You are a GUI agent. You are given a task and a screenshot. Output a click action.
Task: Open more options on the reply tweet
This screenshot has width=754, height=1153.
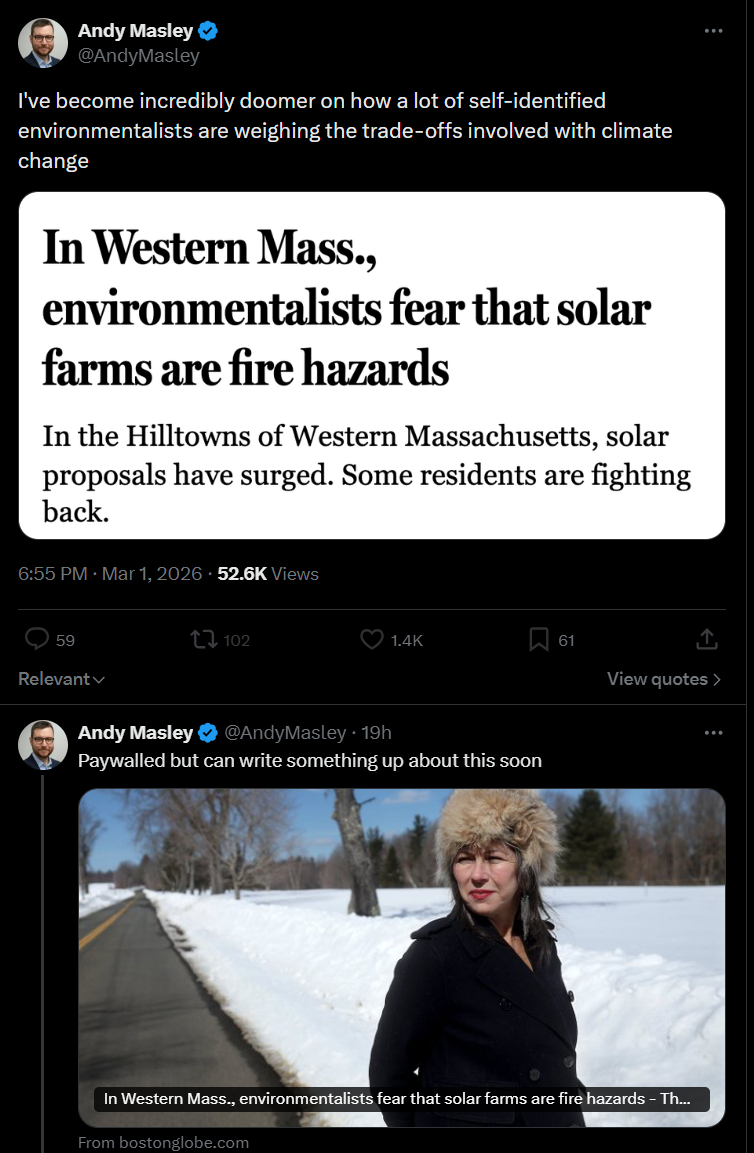[712, 733]
